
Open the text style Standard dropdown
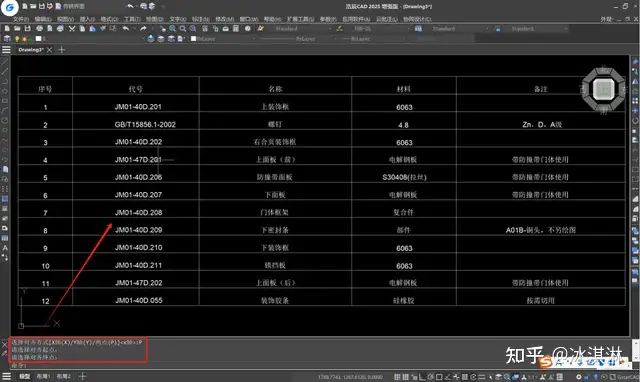(303, 29)
